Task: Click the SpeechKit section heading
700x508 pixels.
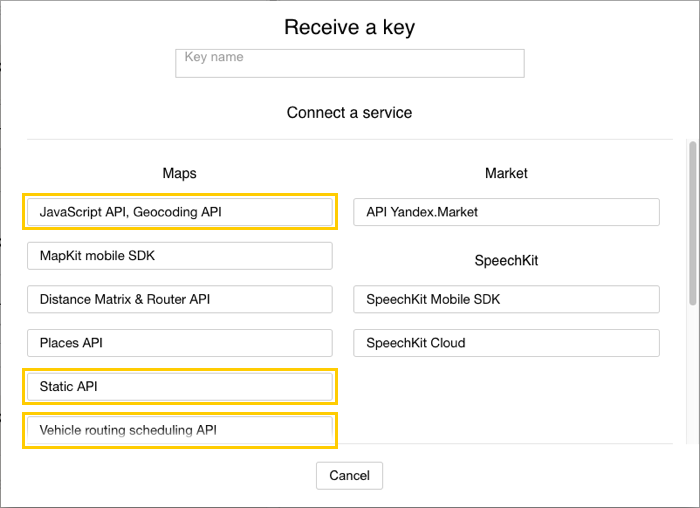Action: click(x=506, y=260)
